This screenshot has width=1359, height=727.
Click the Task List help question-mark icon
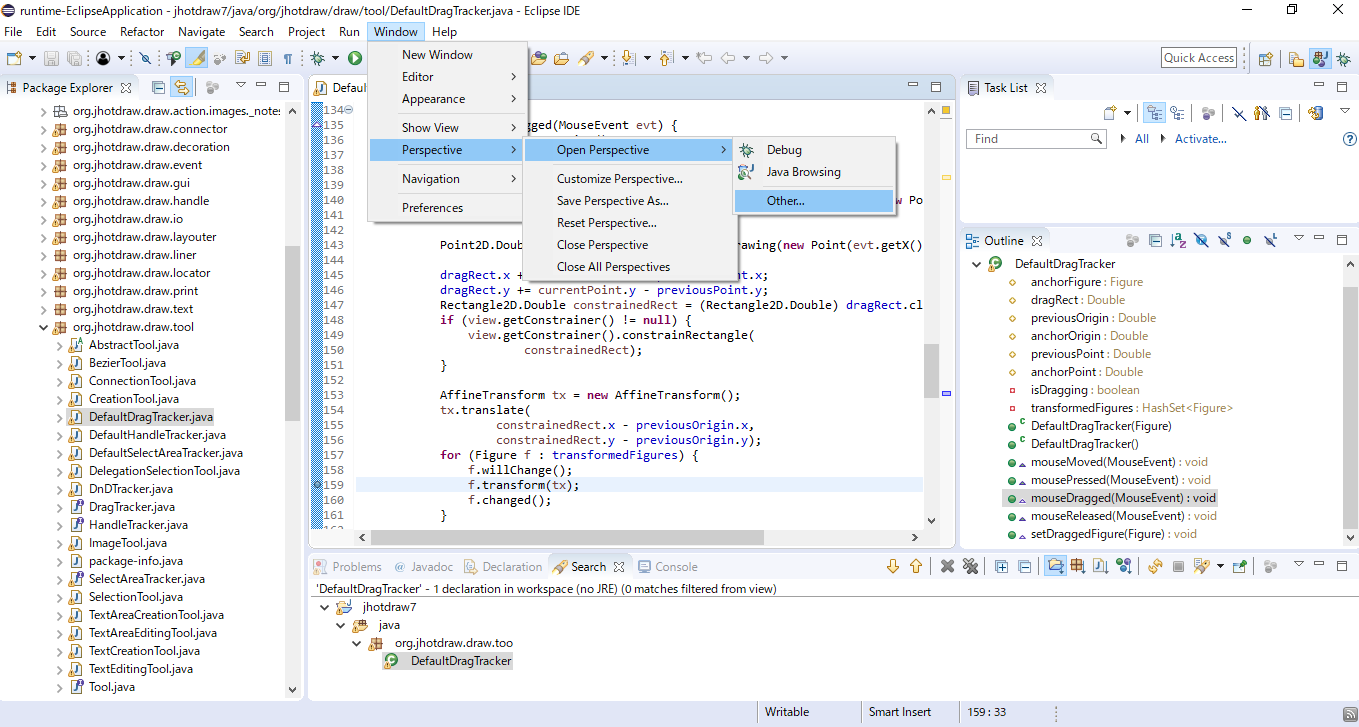[x=1350, y=139]
